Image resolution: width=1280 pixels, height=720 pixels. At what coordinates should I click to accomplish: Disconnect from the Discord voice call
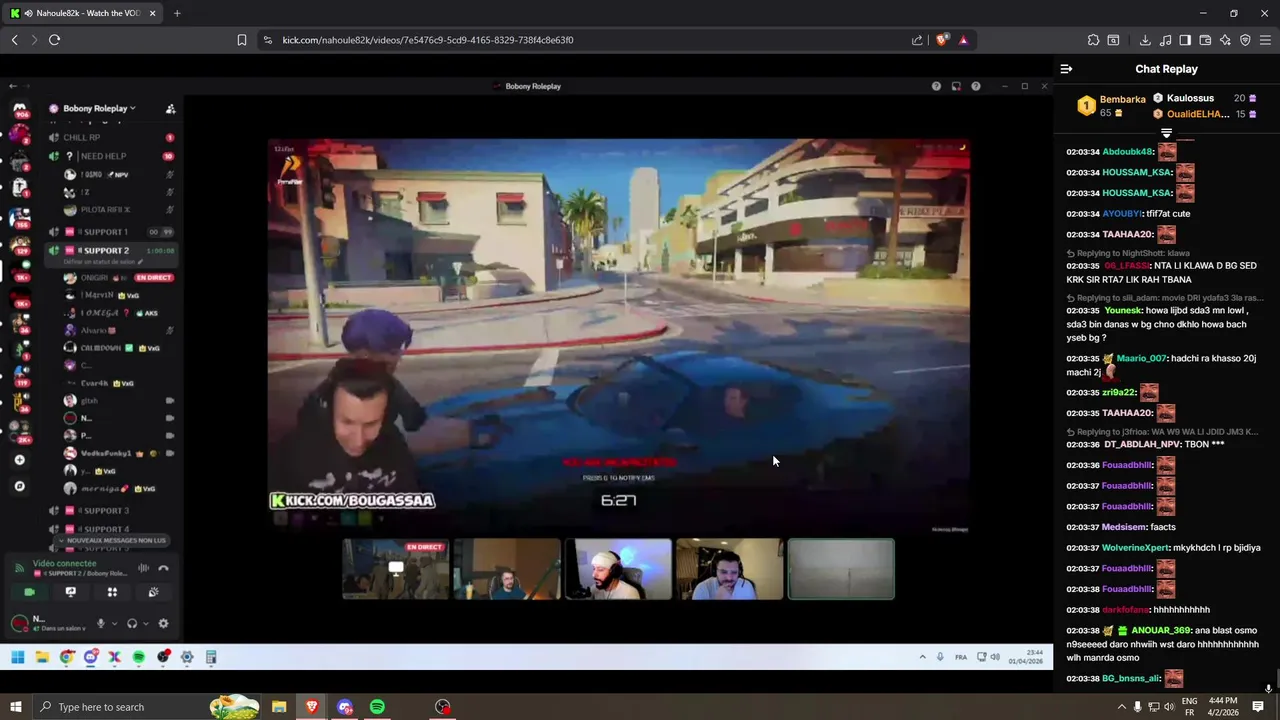coord(163,568)
